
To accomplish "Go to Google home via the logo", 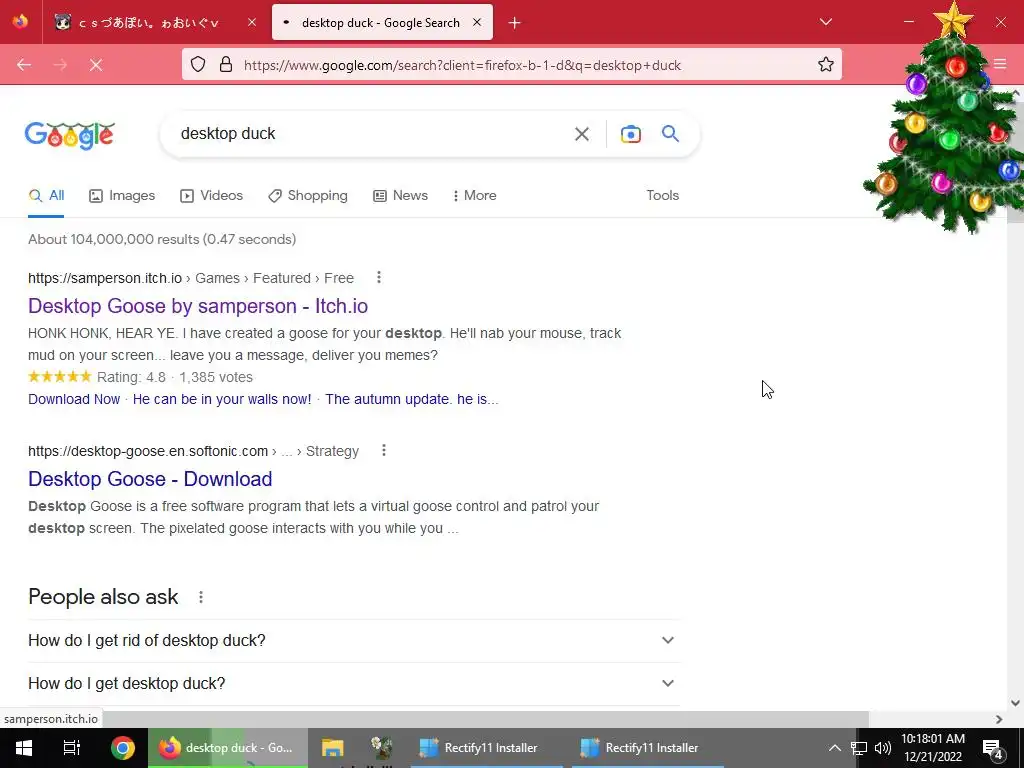I will (70, 135).
